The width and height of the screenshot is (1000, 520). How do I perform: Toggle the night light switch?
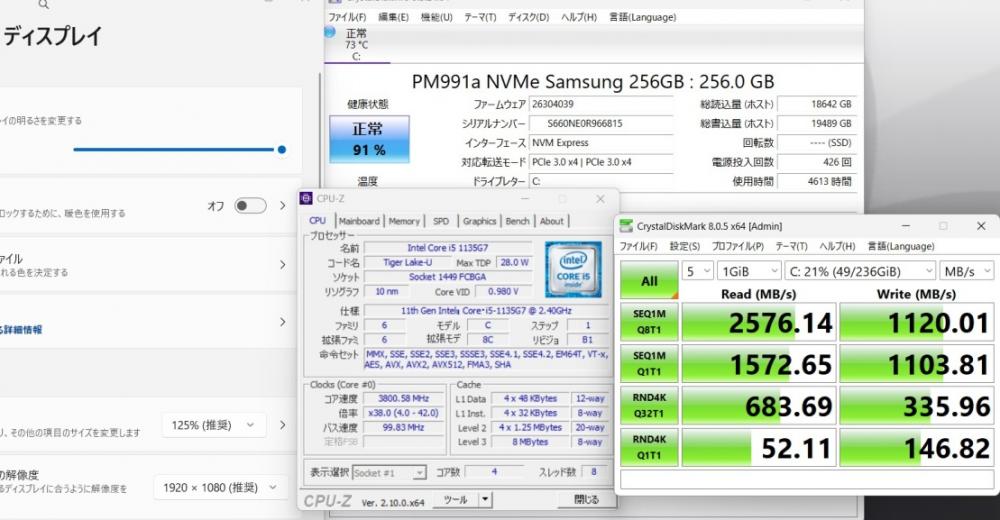pyautogui.click(x=249, y=206)
